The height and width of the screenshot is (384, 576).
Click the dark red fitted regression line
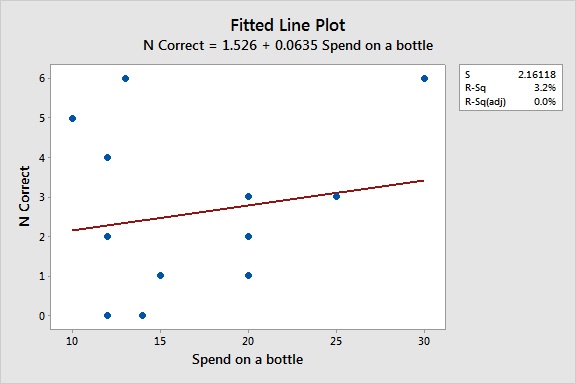point(248,205)
